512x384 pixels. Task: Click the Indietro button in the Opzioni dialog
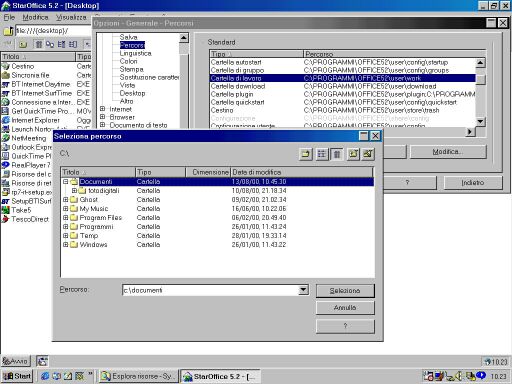pos(473,183)
